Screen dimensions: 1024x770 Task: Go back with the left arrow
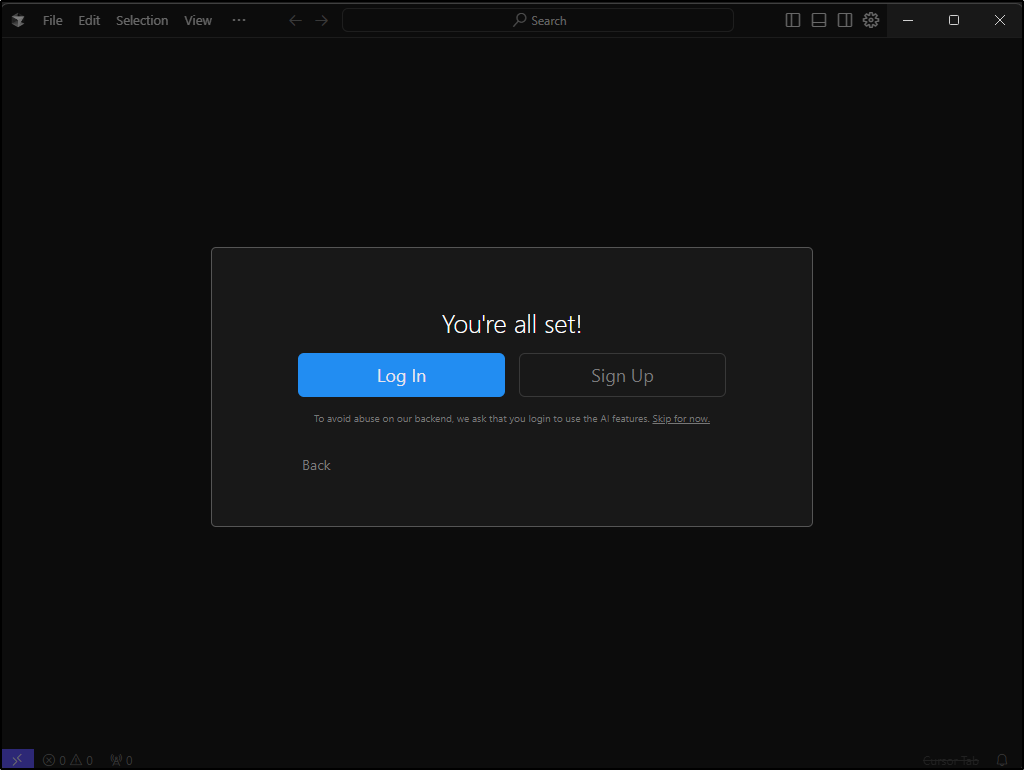[295, 20]
